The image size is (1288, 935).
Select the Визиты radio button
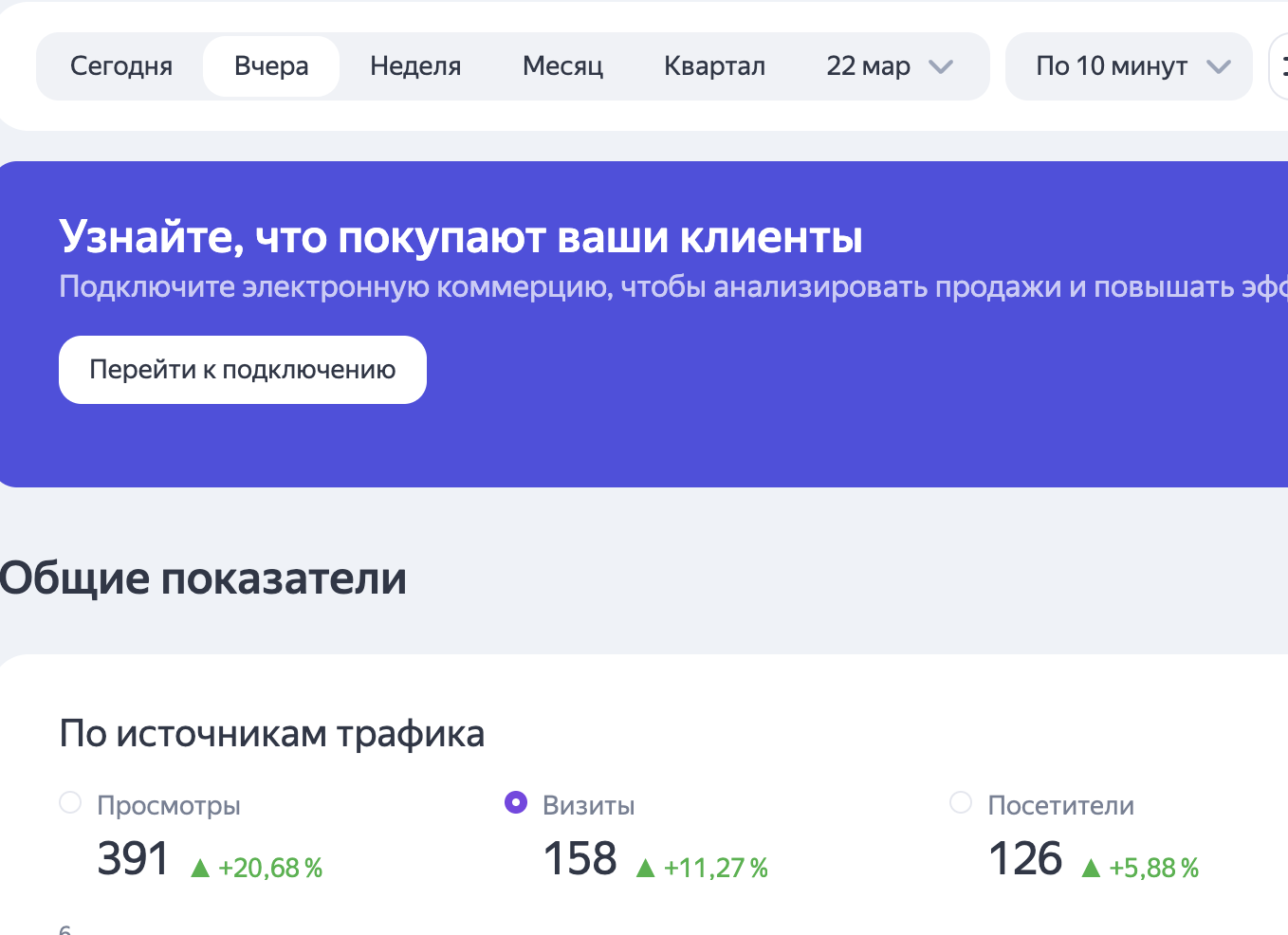click(x=516, y=803)
